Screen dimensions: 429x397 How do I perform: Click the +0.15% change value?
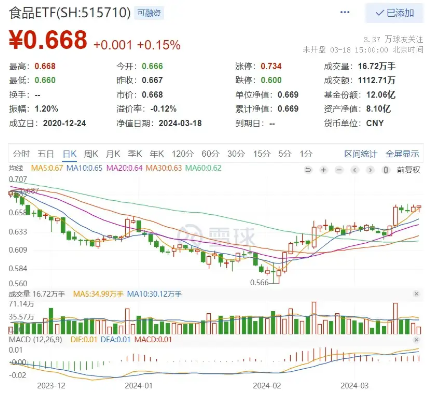point(159,45)
